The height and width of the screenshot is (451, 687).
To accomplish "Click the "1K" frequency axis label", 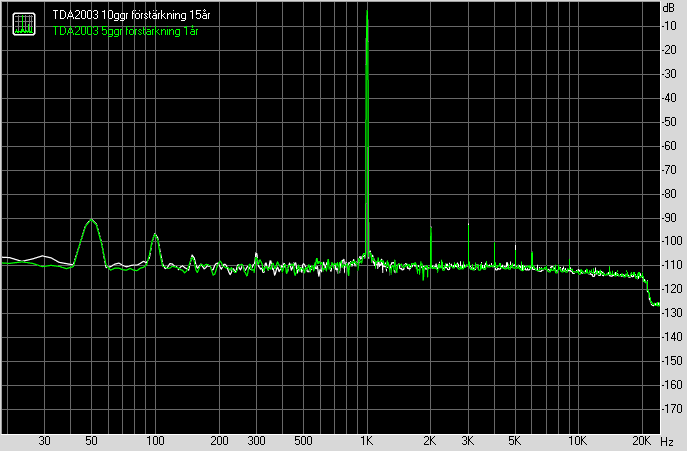I will point(367,441).
